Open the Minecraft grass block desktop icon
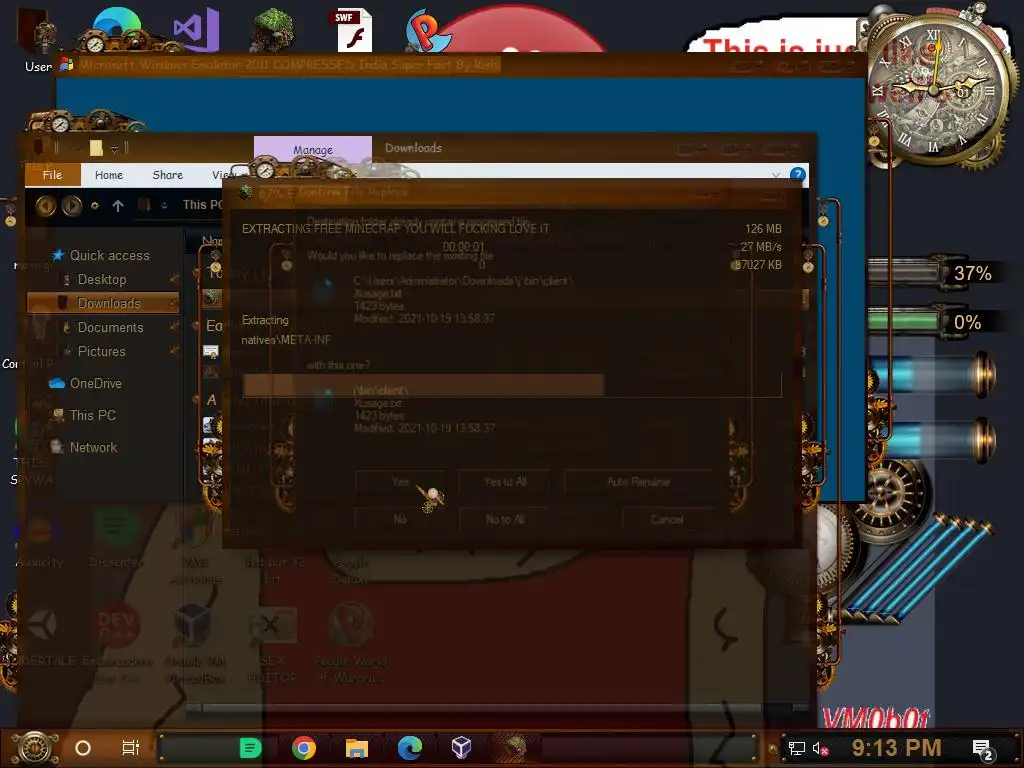Viewport: 1024px width, 768px height. pos(274,30)
